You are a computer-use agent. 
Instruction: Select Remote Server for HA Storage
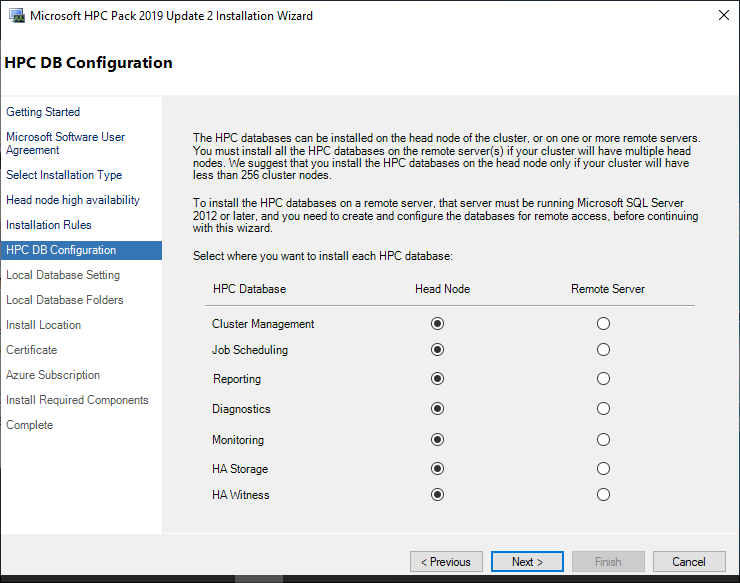pos(603,469)
